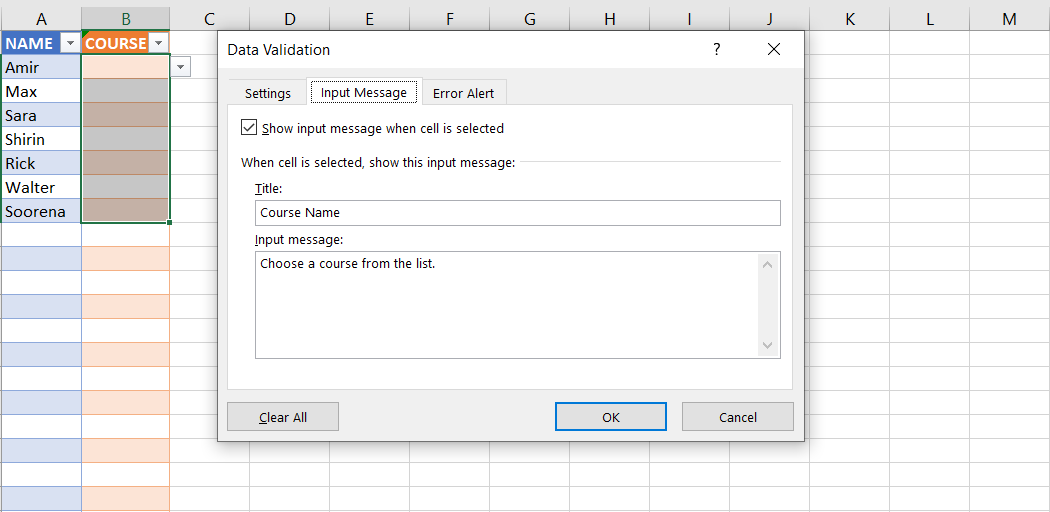Expand the dropdown arrow beside cell B2

point(181,67)
